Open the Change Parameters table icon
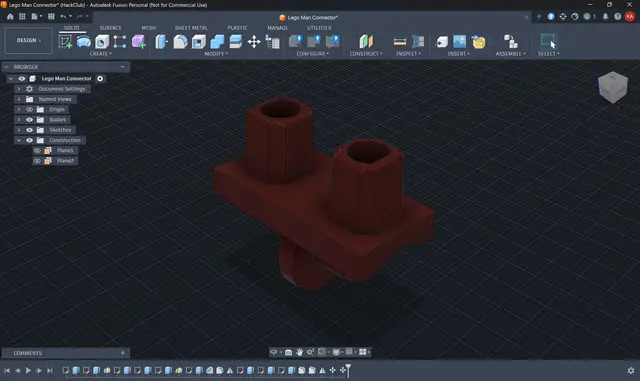 click(x=272, y=42)
